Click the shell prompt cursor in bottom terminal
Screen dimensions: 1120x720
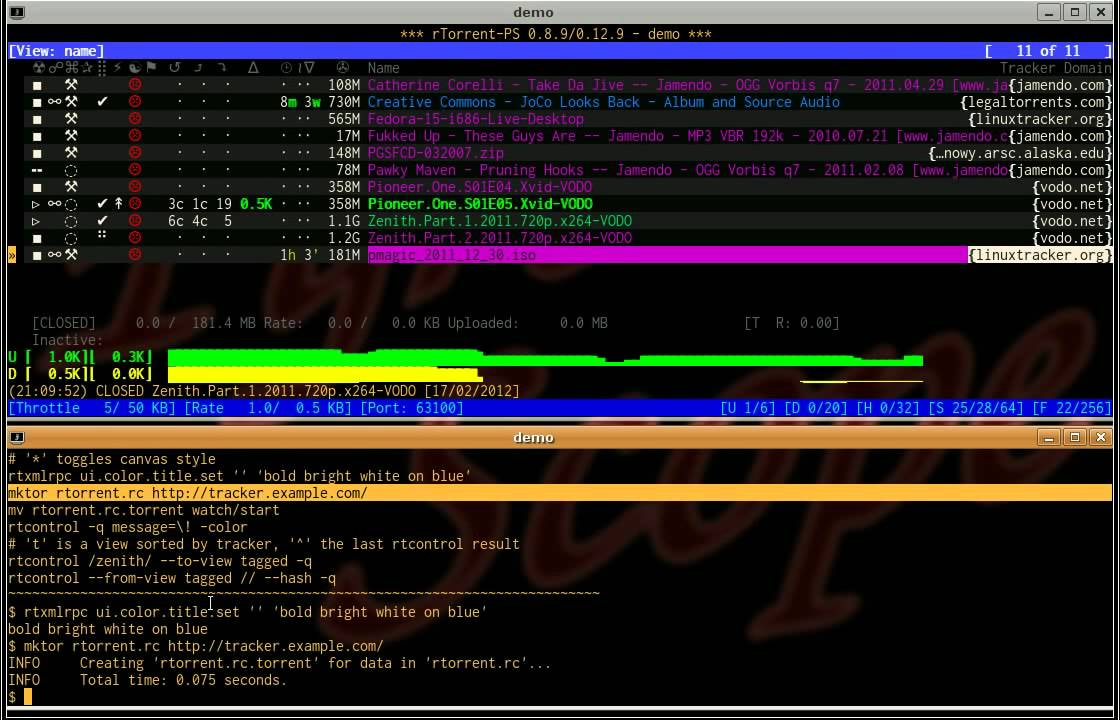click(28, 697)
